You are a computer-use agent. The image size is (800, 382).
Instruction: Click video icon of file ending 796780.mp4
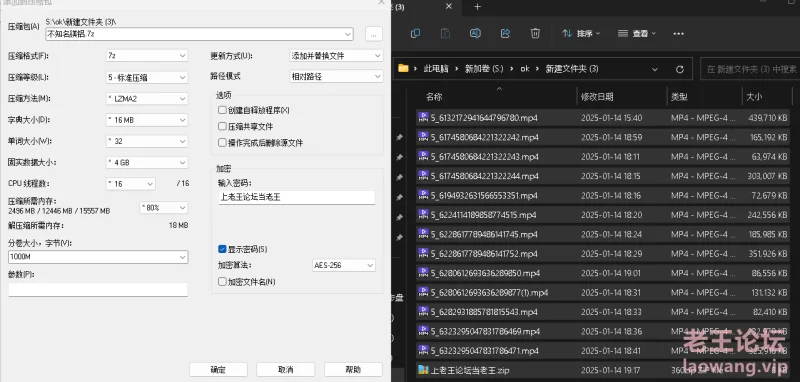point(423,118)
